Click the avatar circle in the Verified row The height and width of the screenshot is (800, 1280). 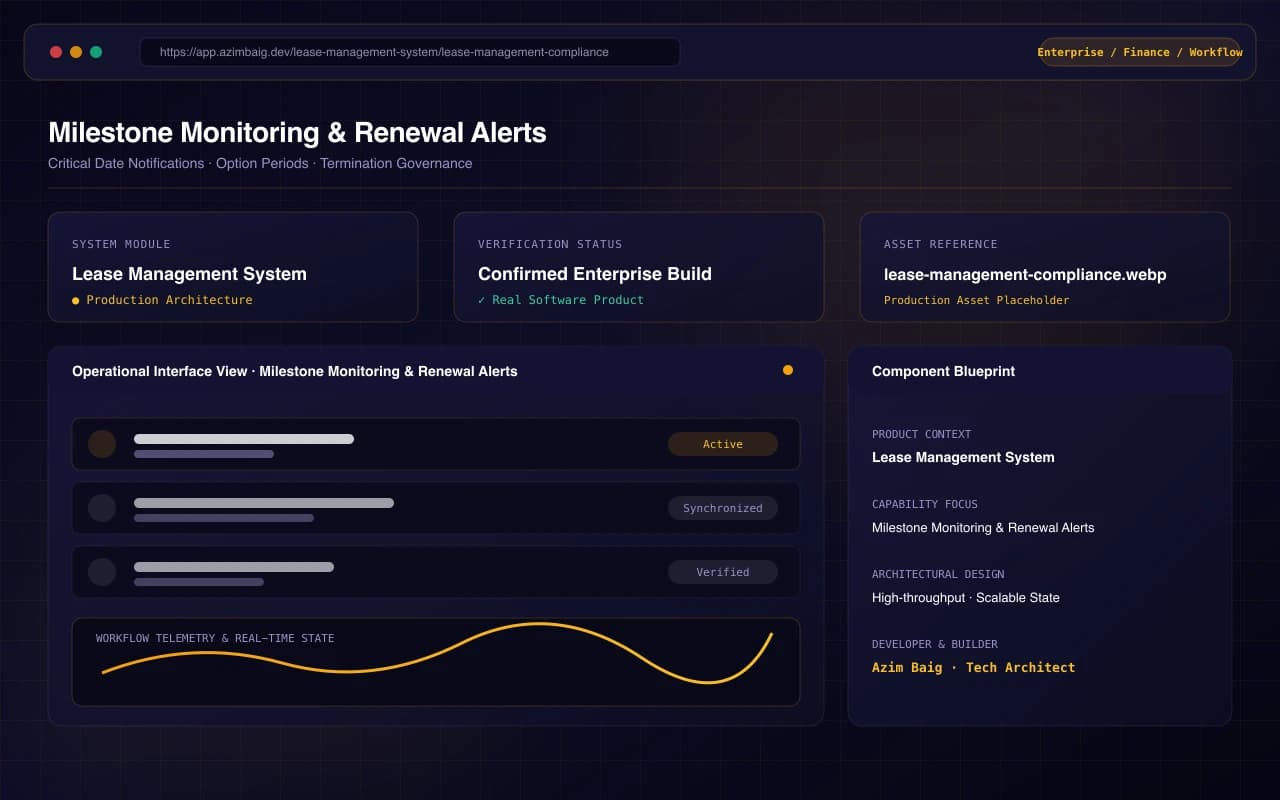click(102, 572)
